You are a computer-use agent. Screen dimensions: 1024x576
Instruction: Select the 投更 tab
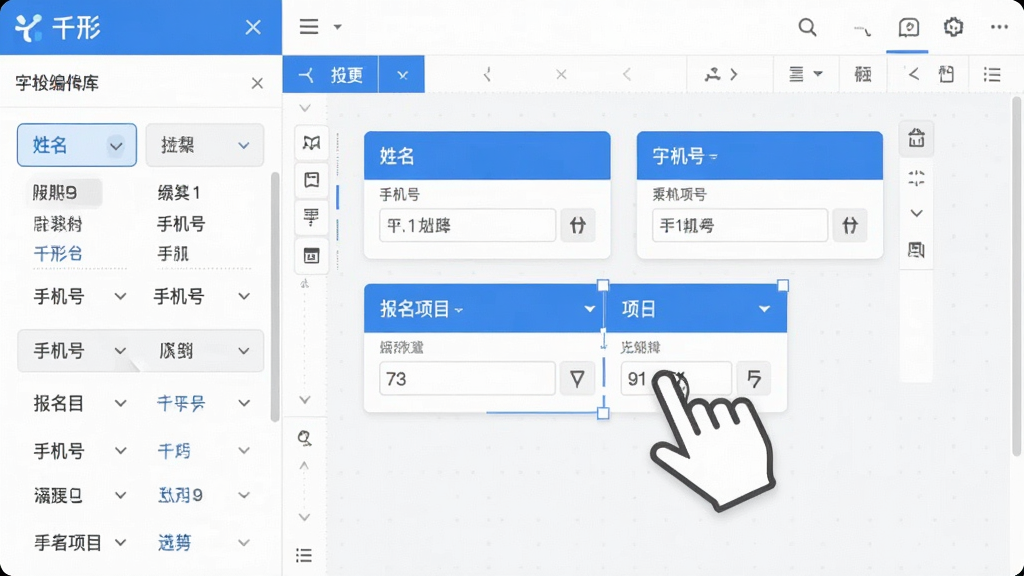331,74
